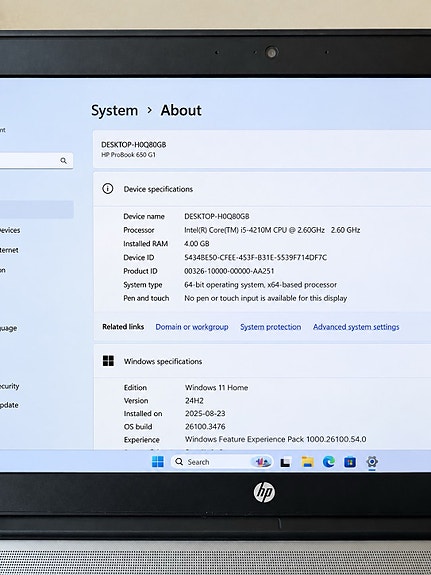Image resolution: width=431 pixels, height=575 pixels.
Task: Click the Settings sidebar search field
Action: pos(36,161)
